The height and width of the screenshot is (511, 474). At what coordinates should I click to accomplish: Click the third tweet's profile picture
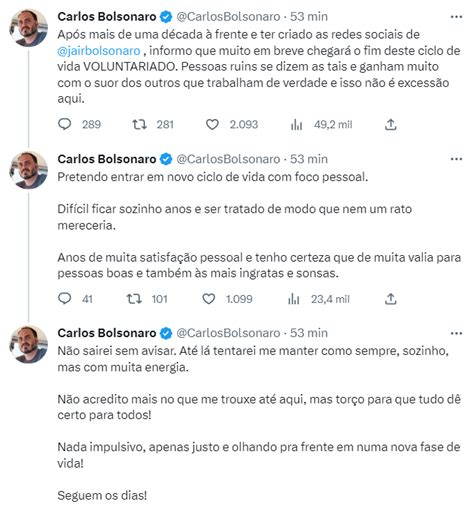[29, 344]
